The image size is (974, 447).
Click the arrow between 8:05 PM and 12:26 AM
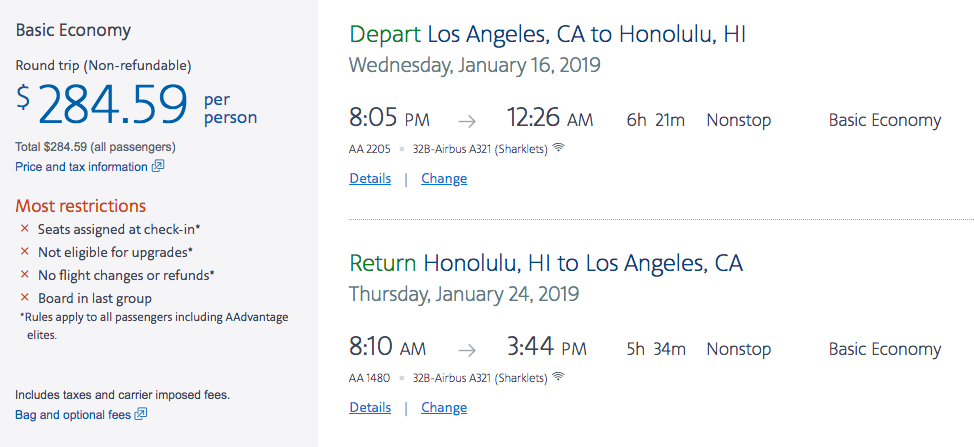[x=467, y=122]
